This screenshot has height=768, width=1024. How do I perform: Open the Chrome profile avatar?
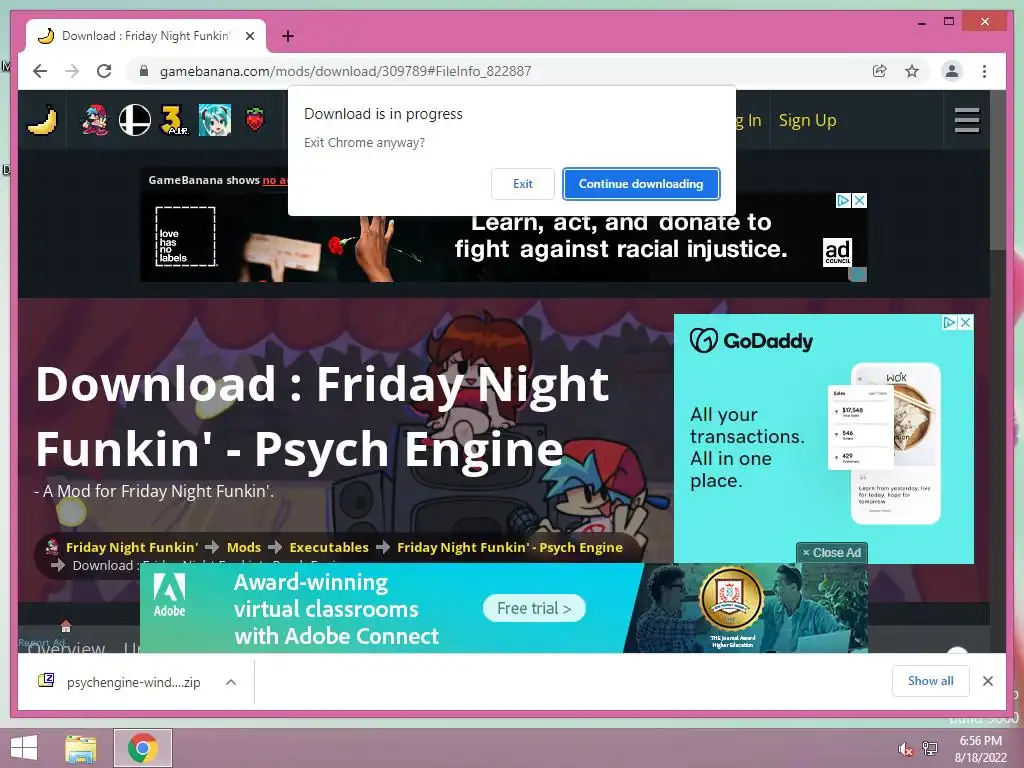pyautogui.click(x=952, y=71)
